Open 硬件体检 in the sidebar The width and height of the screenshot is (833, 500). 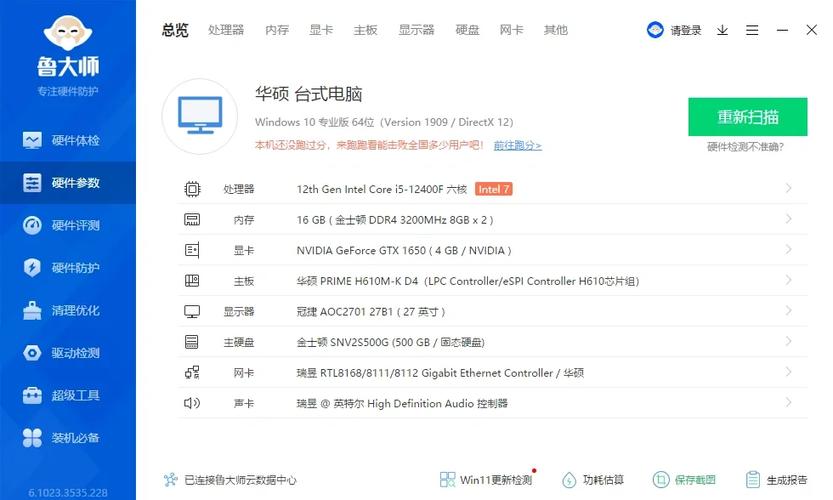click(x=67, y=140)
